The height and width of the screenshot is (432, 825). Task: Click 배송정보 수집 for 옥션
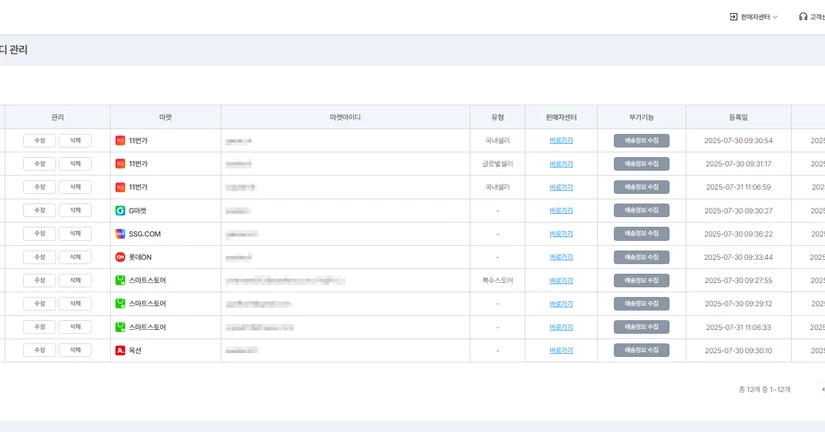641,350
